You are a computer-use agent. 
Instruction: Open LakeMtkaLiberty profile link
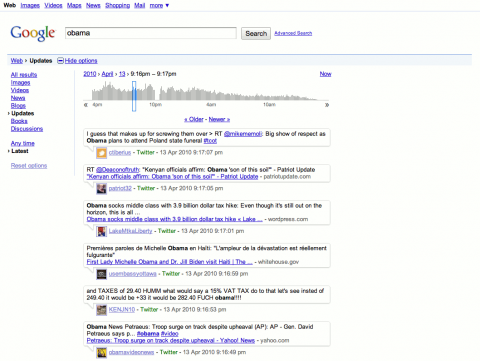(x=130, y=231)
